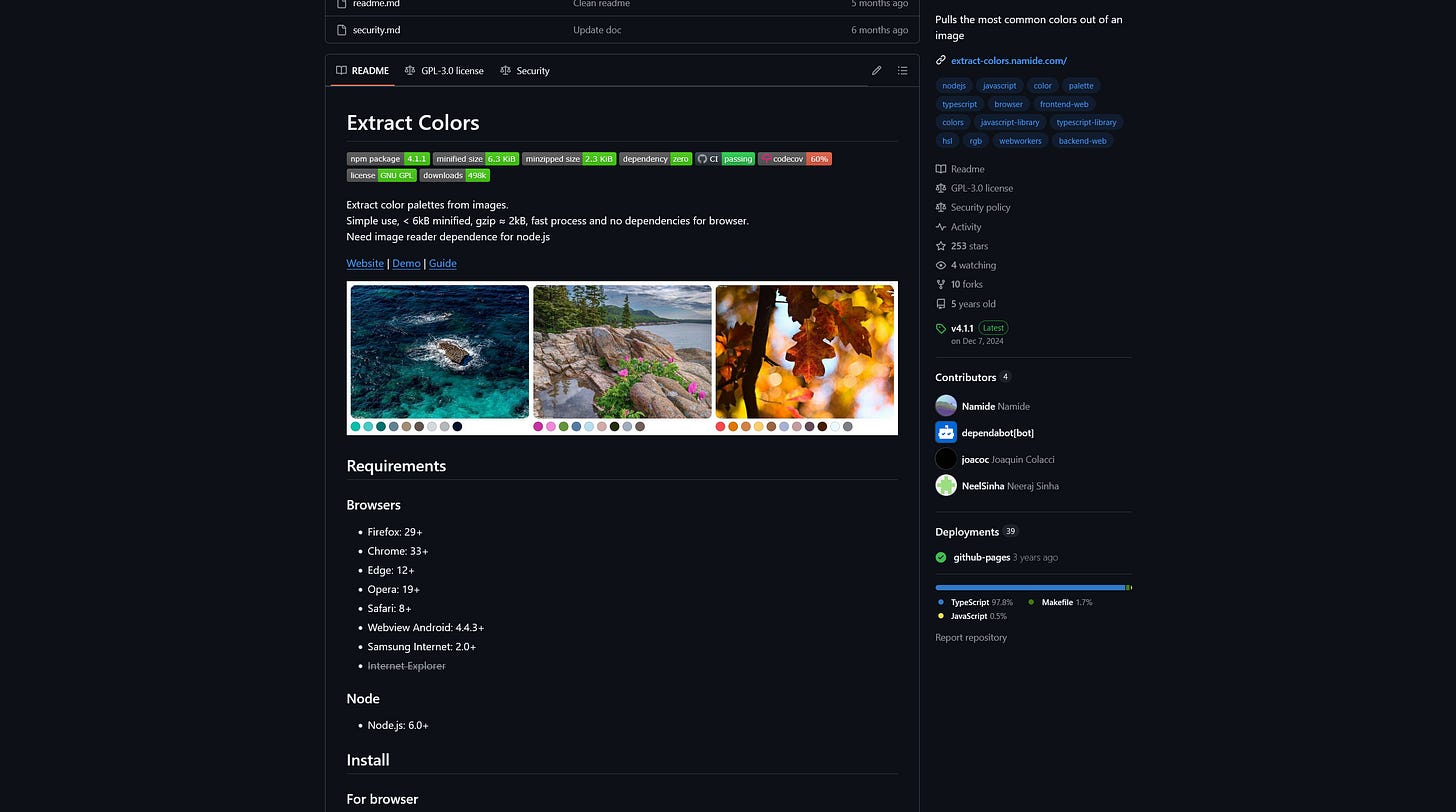Click the webworkers topic tag
Image resolution: width=1456 pixels, height=812 pixels.
tap(1020, 141)
